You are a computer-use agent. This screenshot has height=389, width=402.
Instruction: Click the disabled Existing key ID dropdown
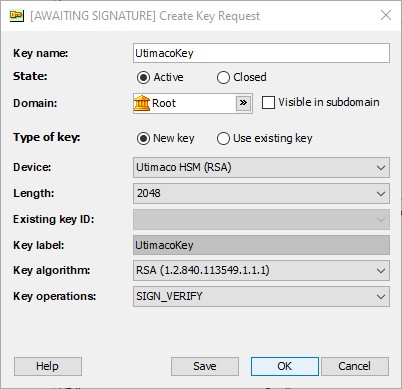click(x=261, y=219)
